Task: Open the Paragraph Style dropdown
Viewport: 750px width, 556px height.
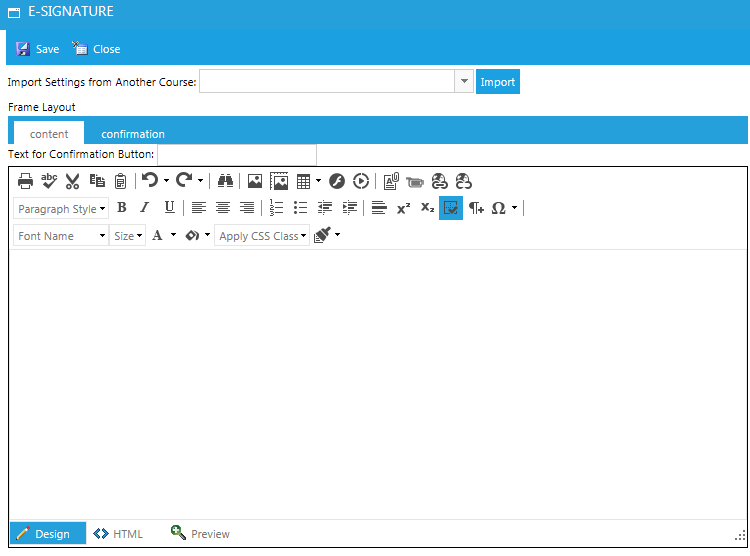Action: click(61, 209)
